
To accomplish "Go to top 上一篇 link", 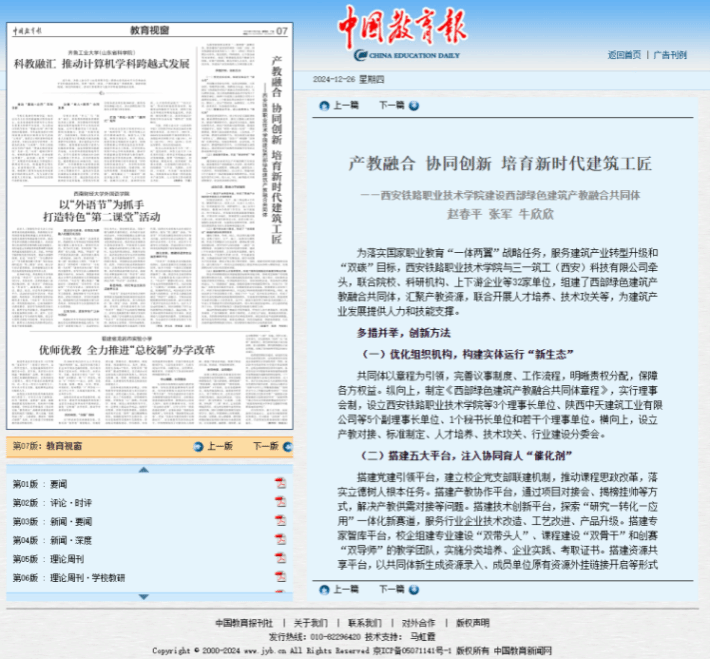I will pyautogui.click(x=346, y=106).
